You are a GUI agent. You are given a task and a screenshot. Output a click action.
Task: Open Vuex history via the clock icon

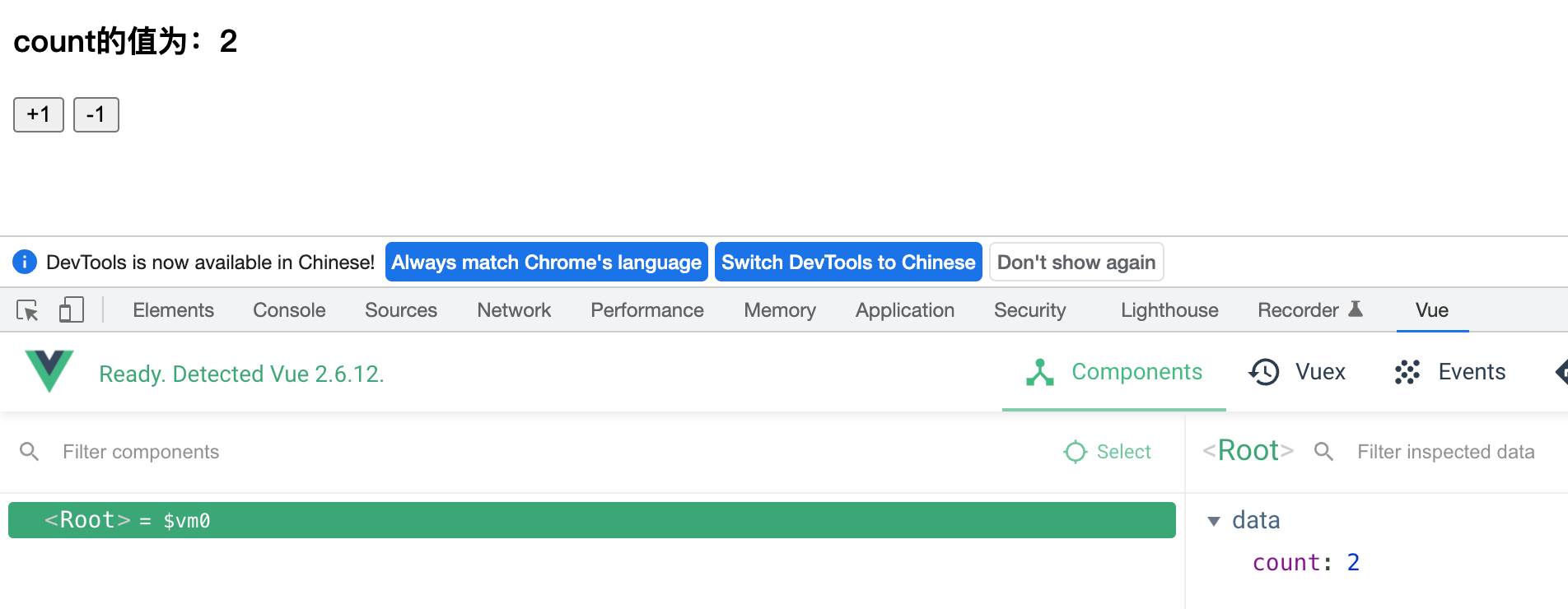tap(1262, 372)
